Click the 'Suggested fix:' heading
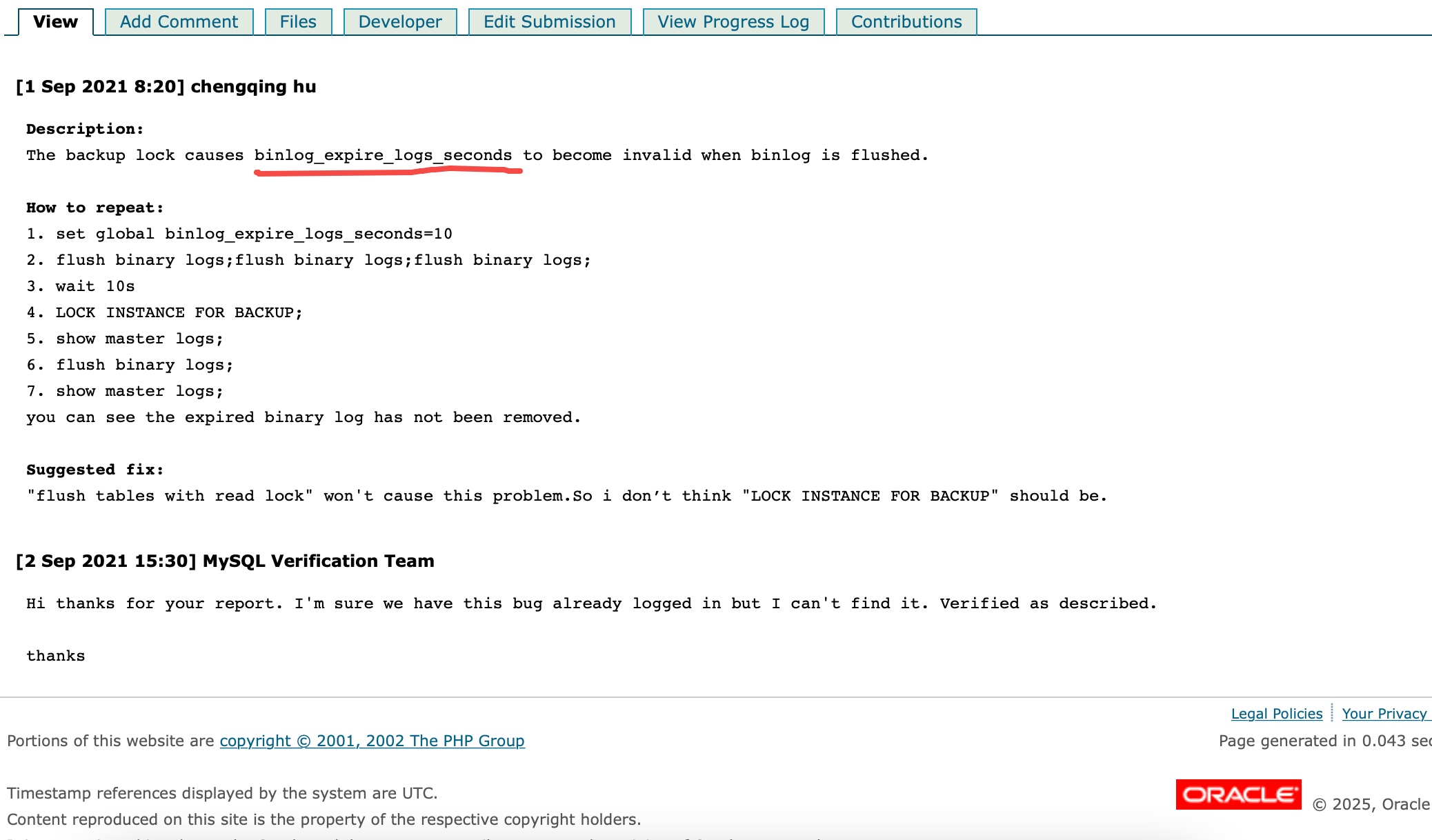Viewport: 1432px width, 840px height. coord(95,470)
